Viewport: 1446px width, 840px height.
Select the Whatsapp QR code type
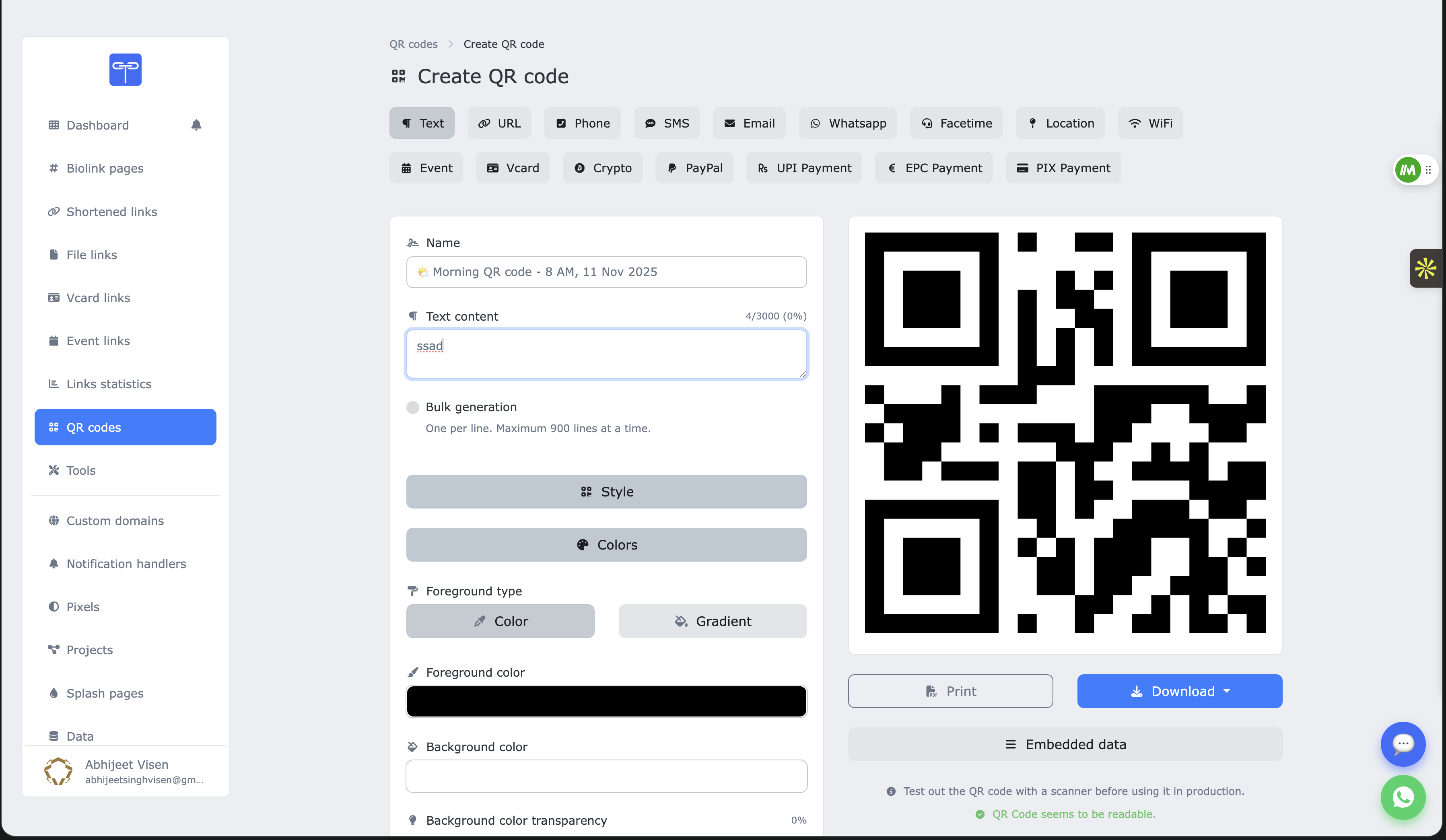pos(847,123)
